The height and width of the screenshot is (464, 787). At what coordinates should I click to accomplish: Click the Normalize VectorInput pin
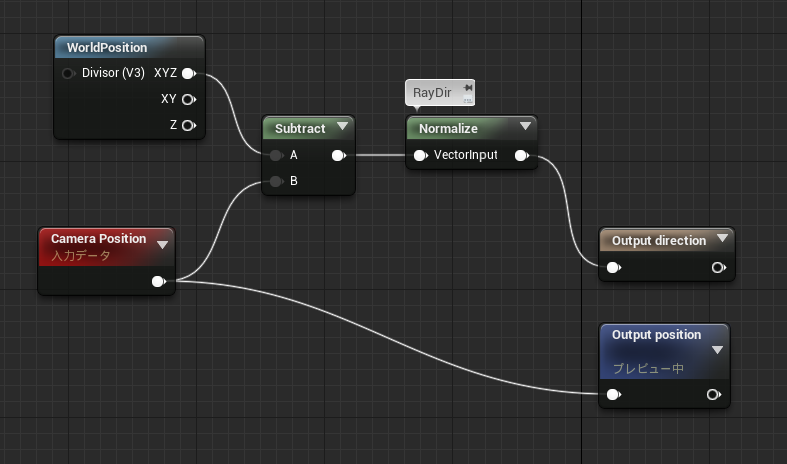421,156
